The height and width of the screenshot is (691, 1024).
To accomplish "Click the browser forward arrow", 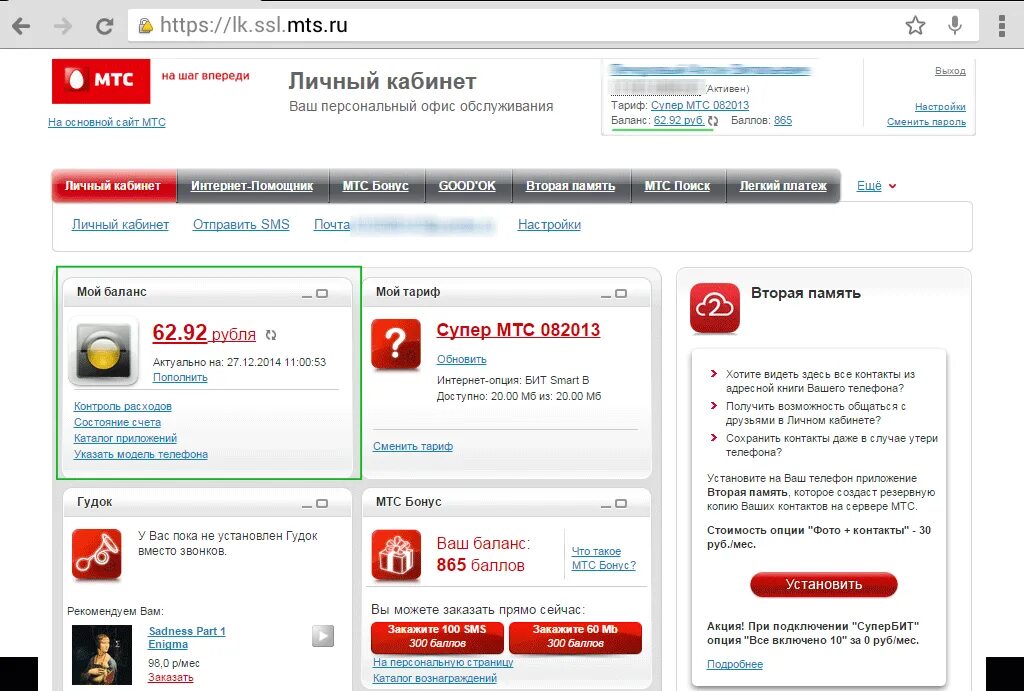I will (63, 26).
